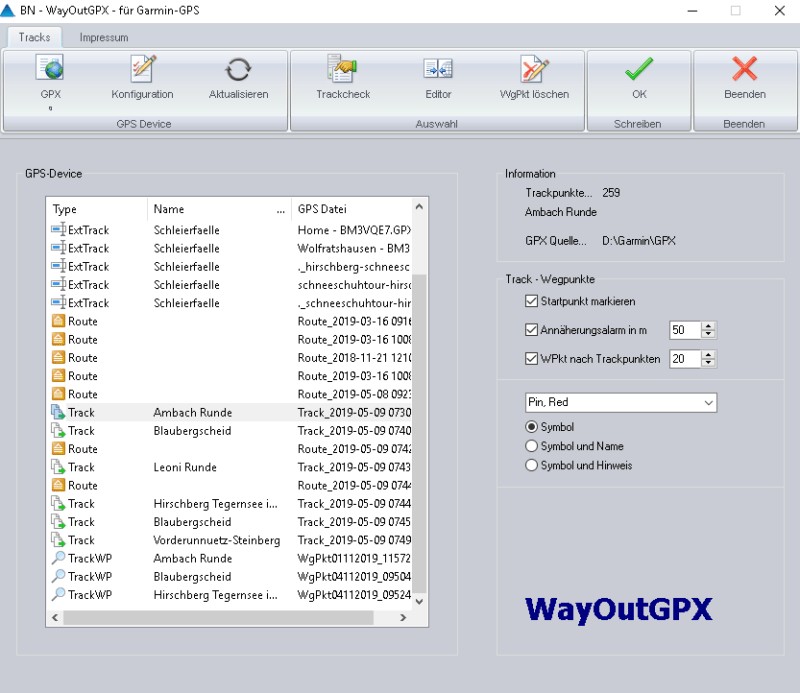Image resolution: width=800 pixels, height=693 pixels.
Task: Click the Aktualisieren refresh icon
Action: tap(239, 70)
